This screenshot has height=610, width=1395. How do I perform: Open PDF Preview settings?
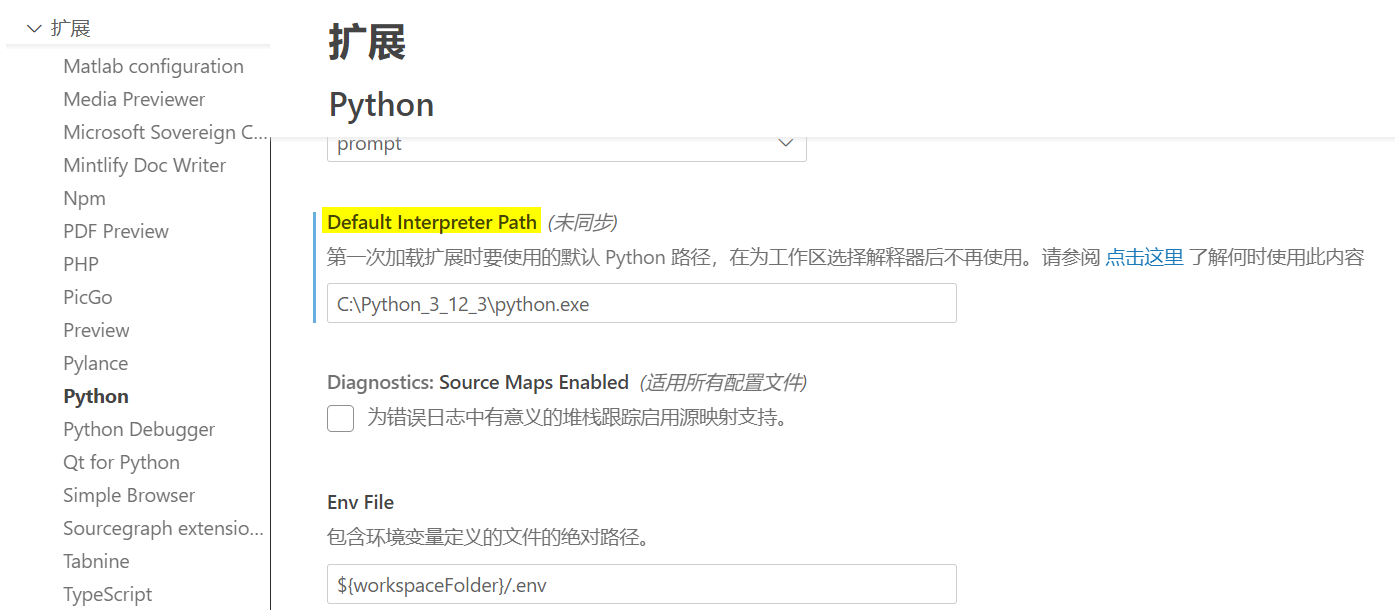pos(116,231)
